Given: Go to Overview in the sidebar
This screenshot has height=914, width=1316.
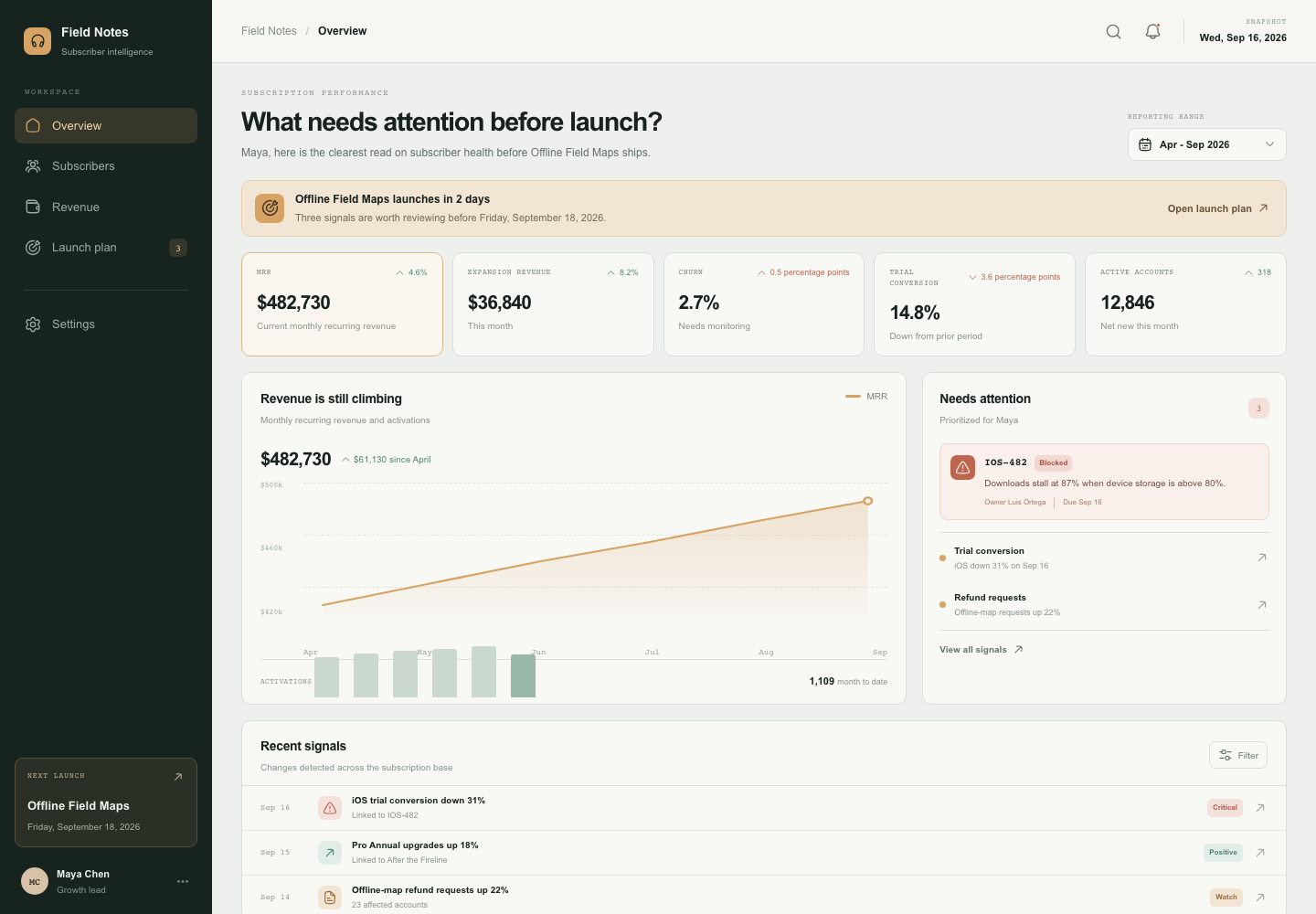Looking at the screenshot, I should coord(106,126).
